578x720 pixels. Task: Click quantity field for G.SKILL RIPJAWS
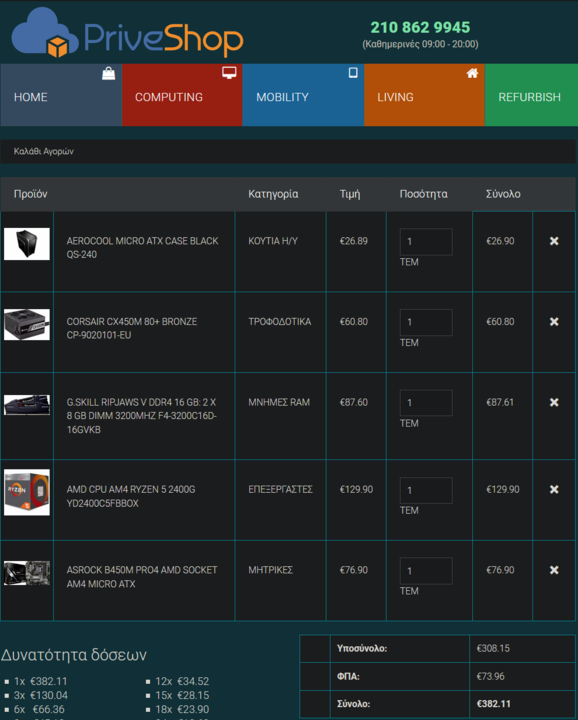click(426, 403)
